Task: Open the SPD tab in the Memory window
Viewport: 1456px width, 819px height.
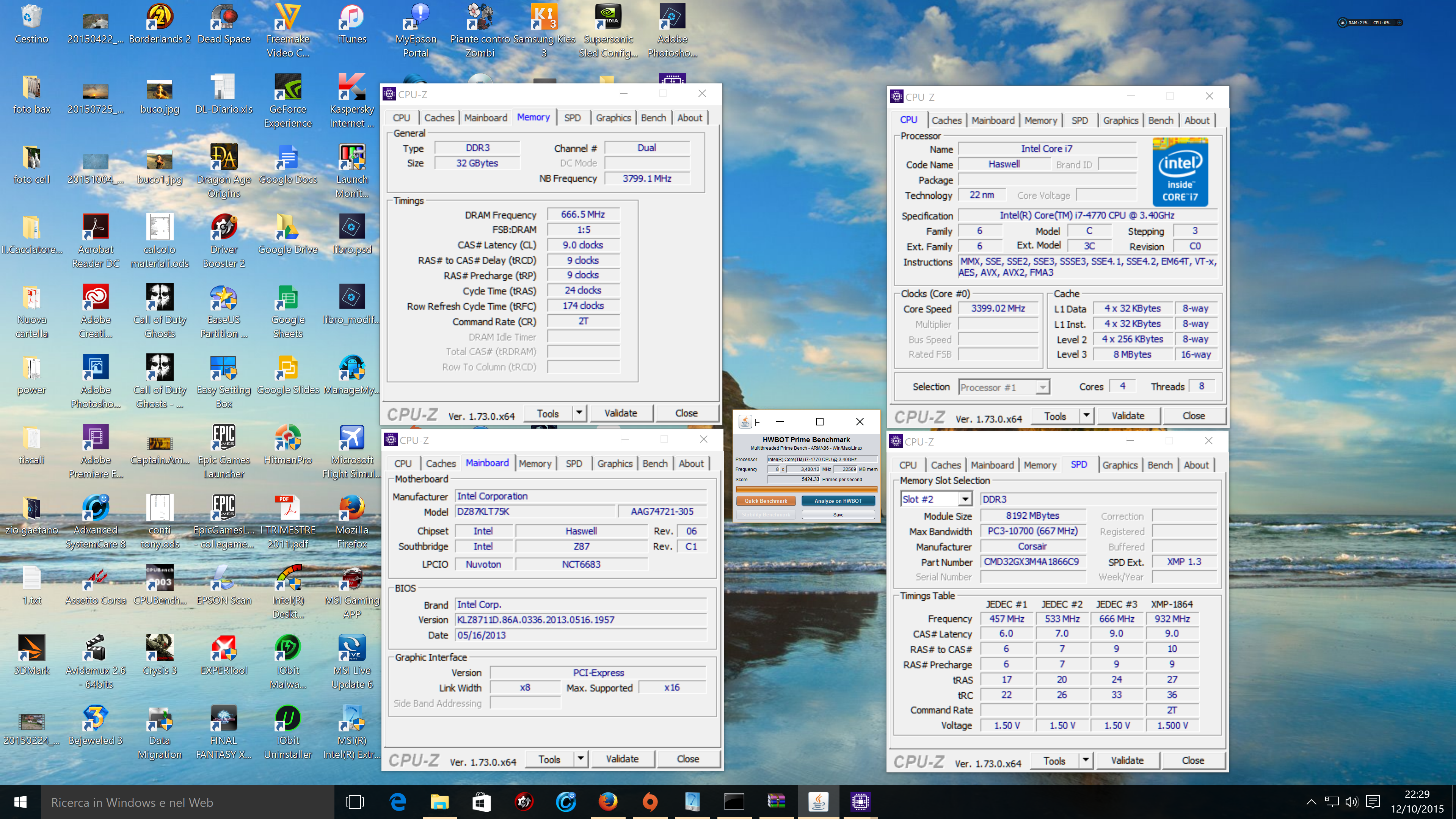Action: [x=572, y=118]
